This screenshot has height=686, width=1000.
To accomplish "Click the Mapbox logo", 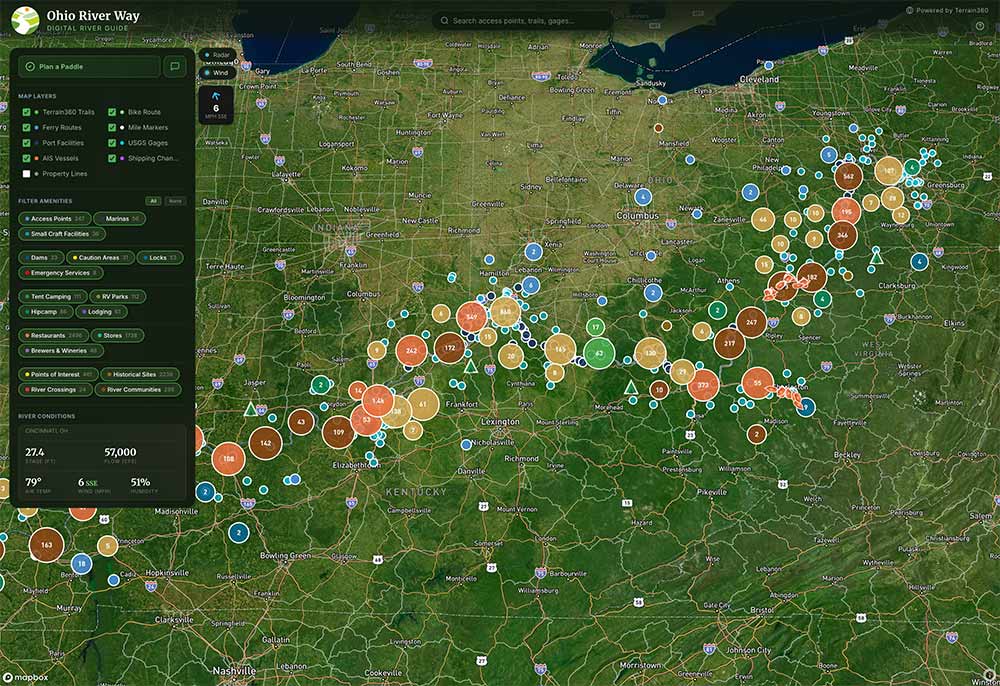I will click(x=22, y=675).
